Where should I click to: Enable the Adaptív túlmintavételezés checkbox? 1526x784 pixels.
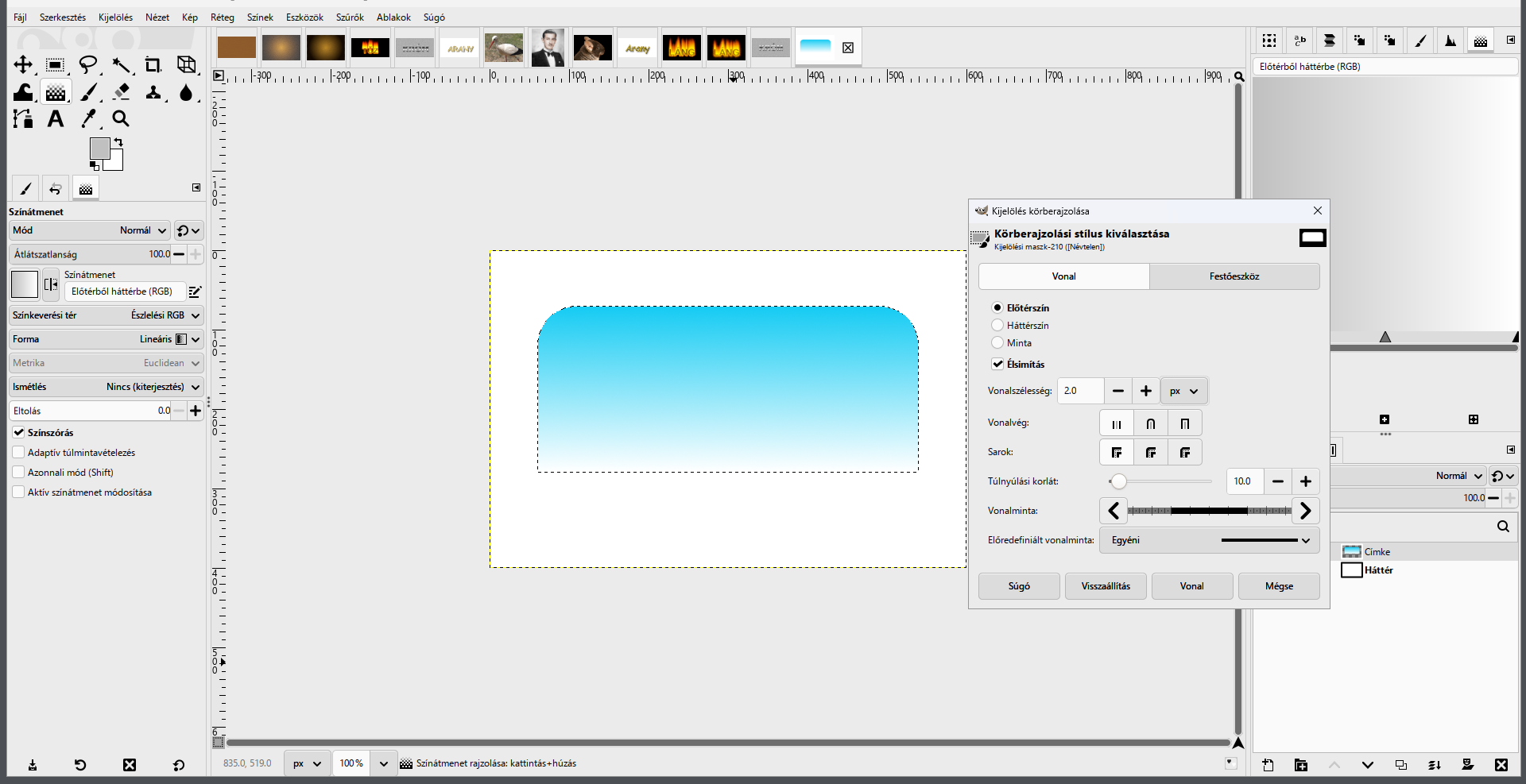pos(18,452)
